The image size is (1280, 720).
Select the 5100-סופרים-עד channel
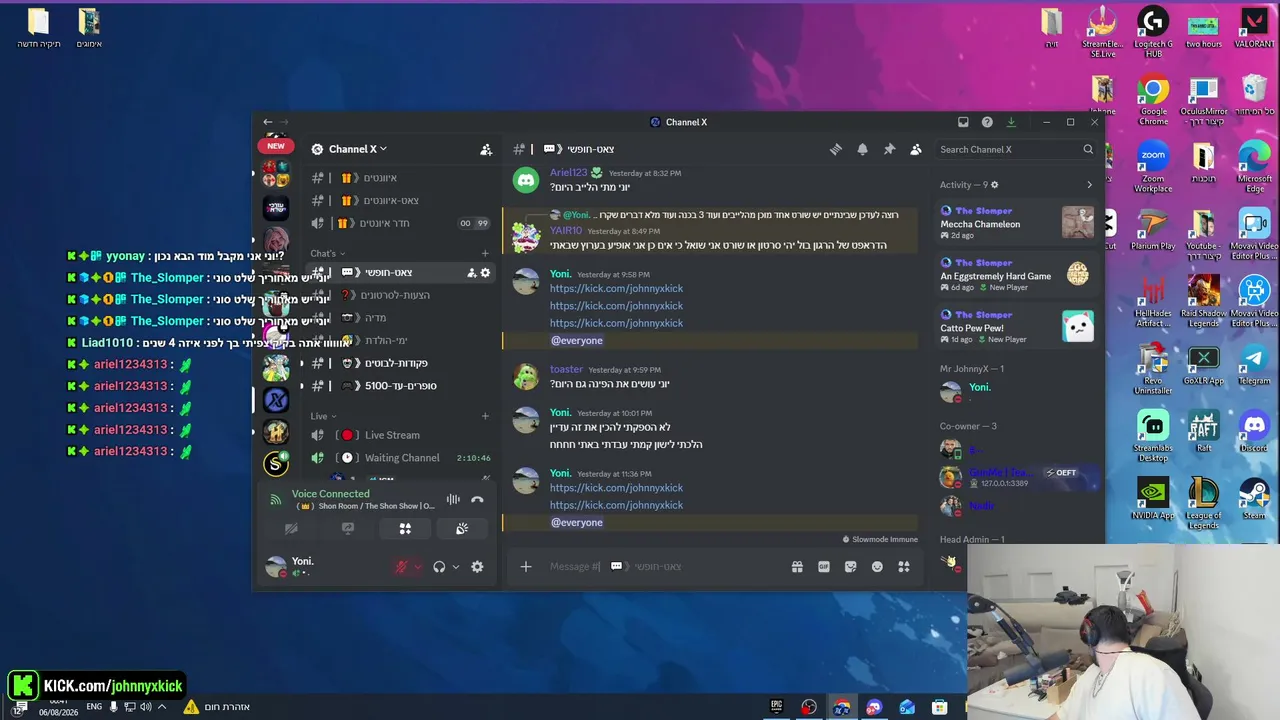tap(400, 386)
